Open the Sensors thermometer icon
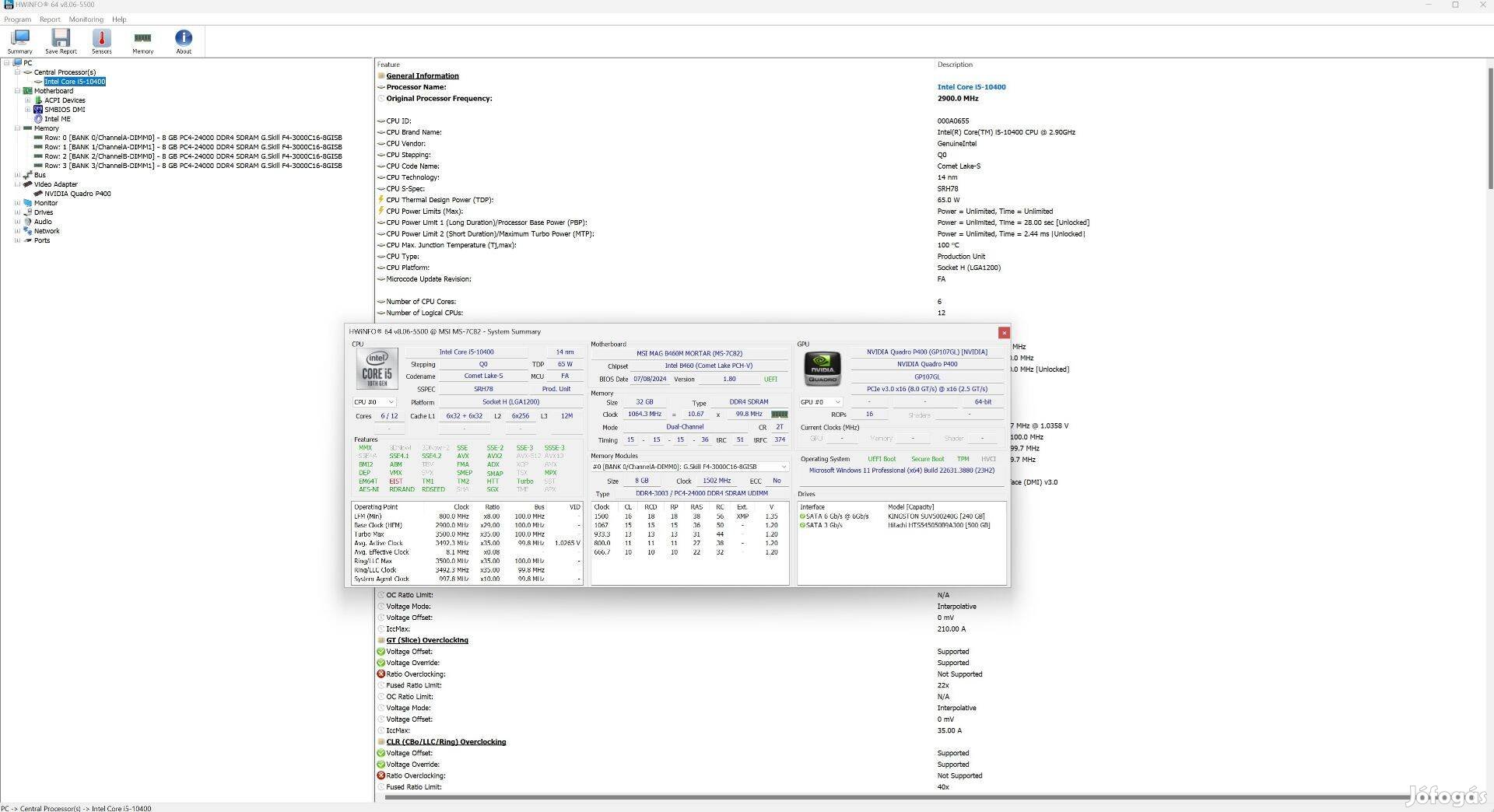The height and width of the screenshot is (812, 1494). (101, 37)
